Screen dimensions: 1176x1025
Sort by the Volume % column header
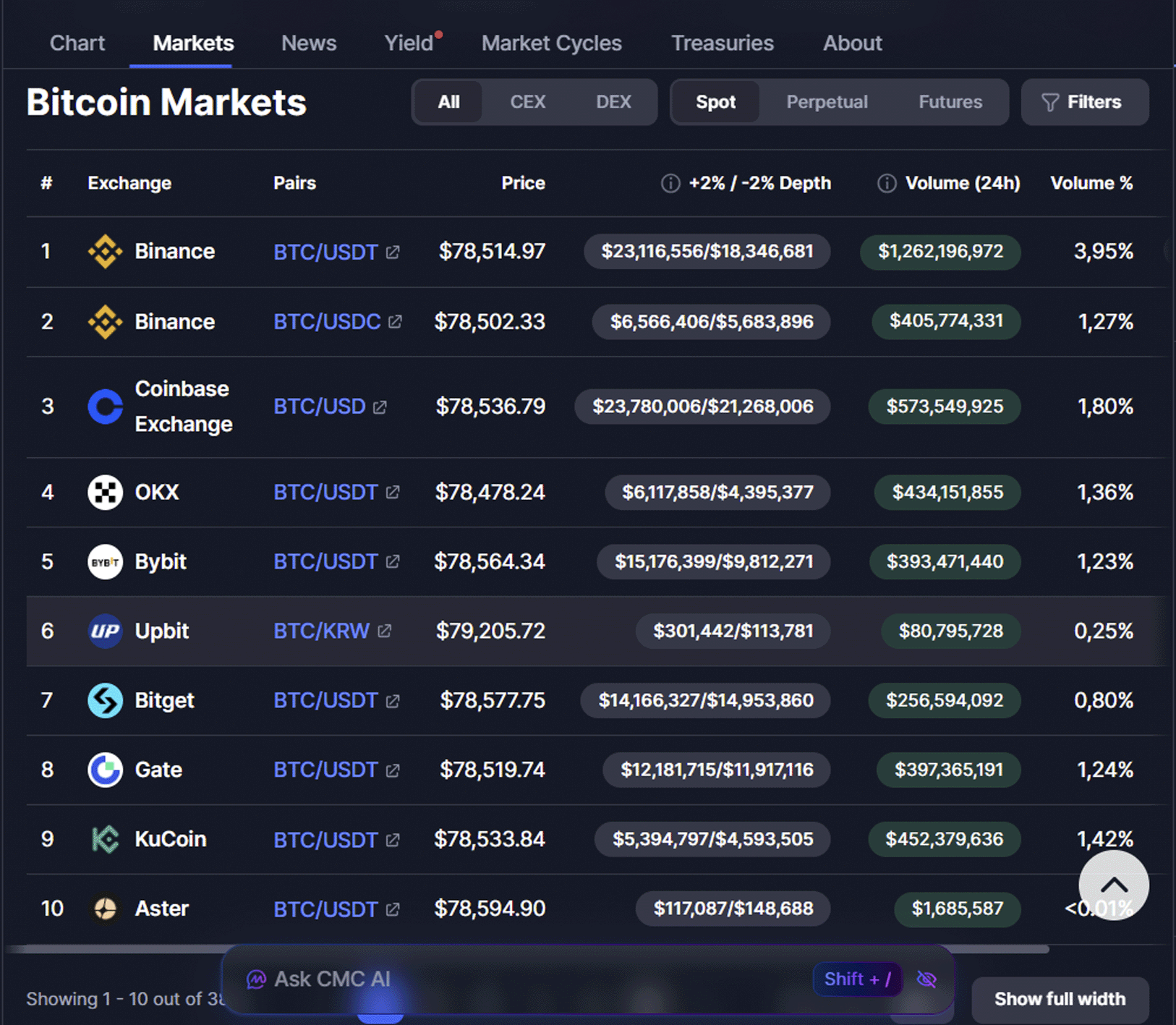1091,184
